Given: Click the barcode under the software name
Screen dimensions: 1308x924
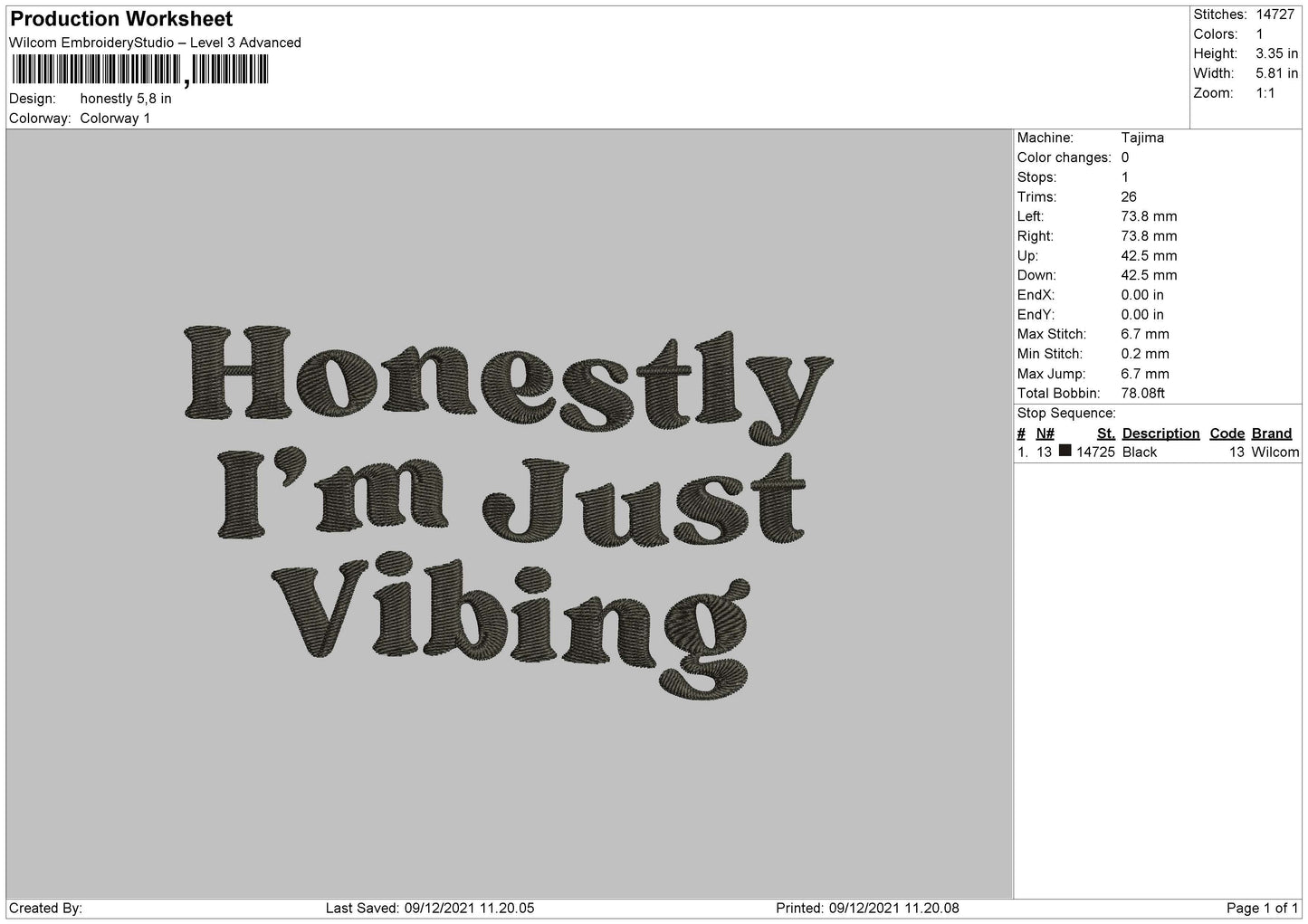Looking at the screenshot, I should tap(140, 70).
